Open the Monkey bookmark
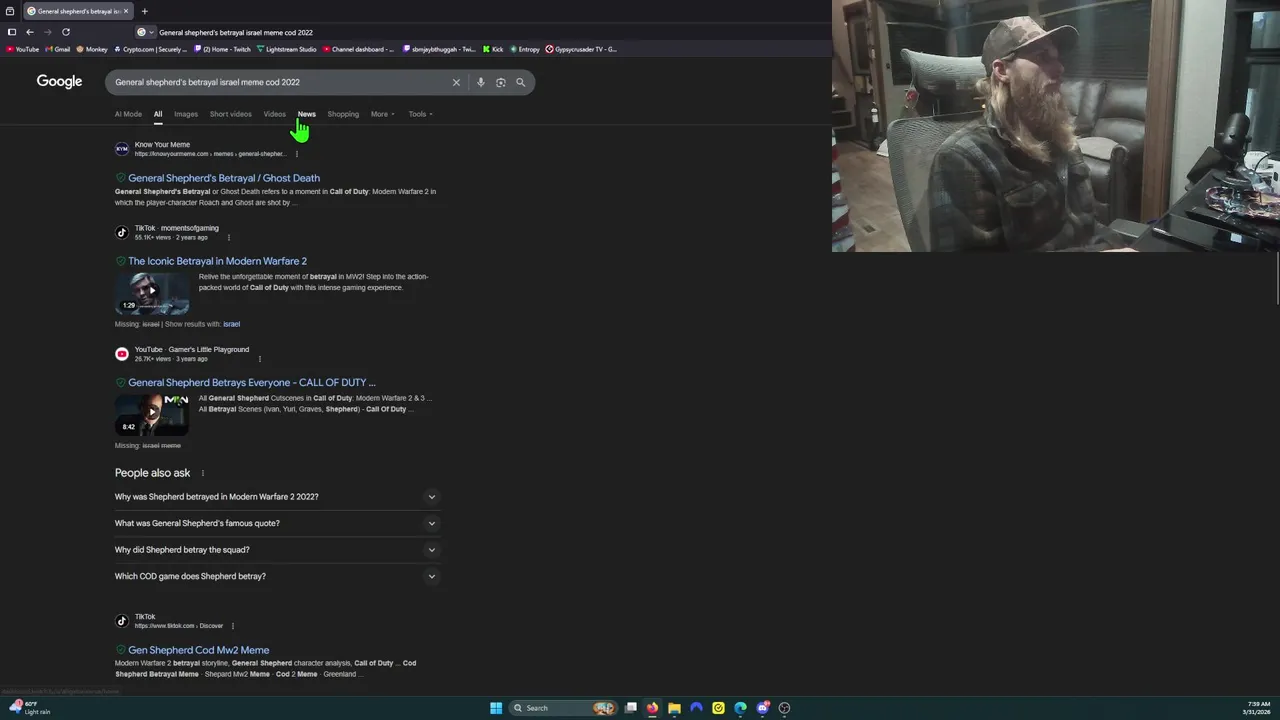This screenshot has height=720, width=1280. click(92, 49)
